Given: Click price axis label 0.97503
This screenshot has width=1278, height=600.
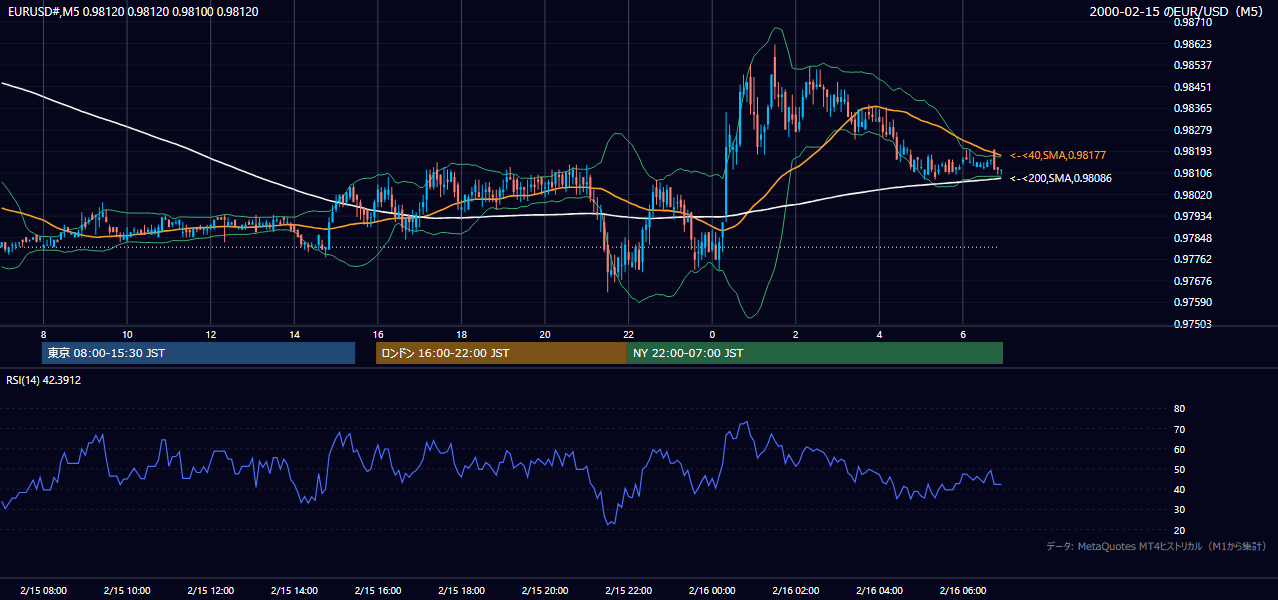Looking at the screenshot, I should (1193, 324).
